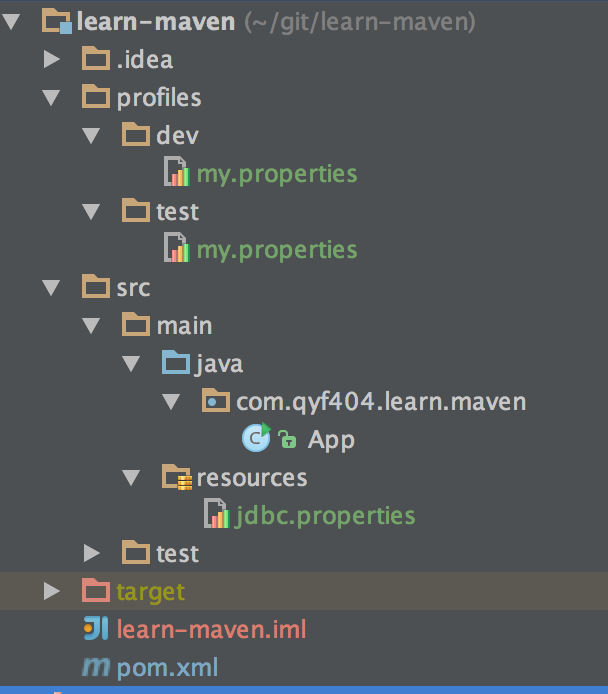Collapse the main folder arrow

click(x=91, y=326)
